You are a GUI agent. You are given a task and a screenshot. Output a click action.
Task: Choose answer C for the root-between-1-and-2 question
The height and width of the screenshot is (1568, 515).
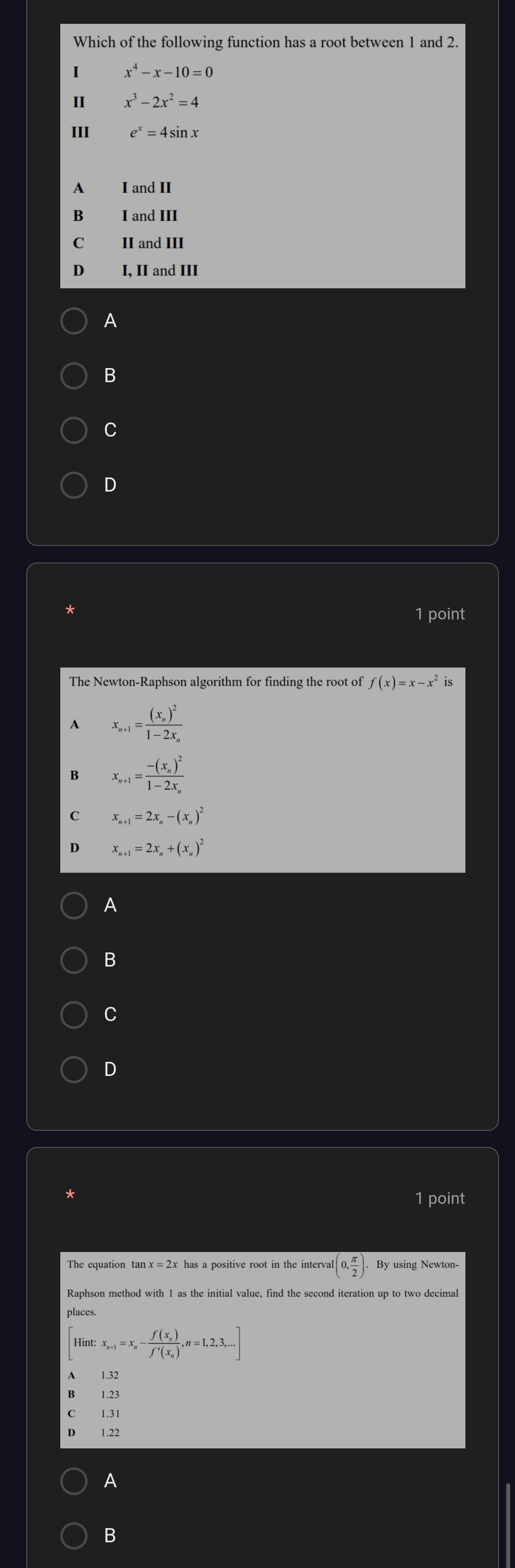74,430
